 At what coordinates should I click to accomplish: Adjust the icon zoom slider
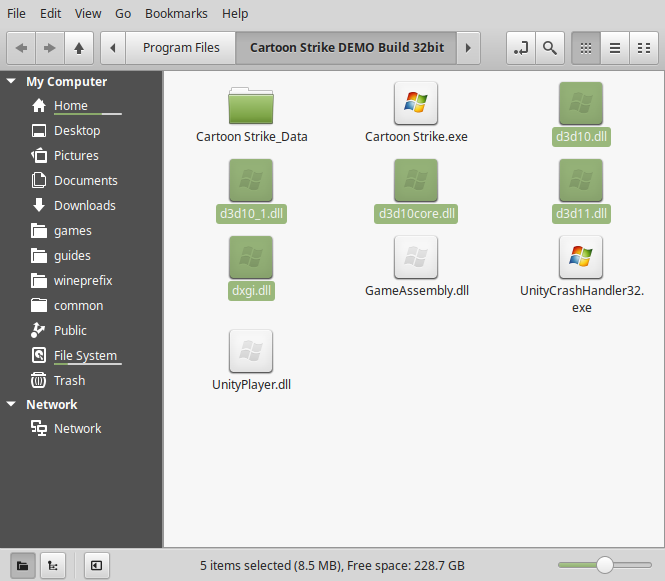pos(605,565)
